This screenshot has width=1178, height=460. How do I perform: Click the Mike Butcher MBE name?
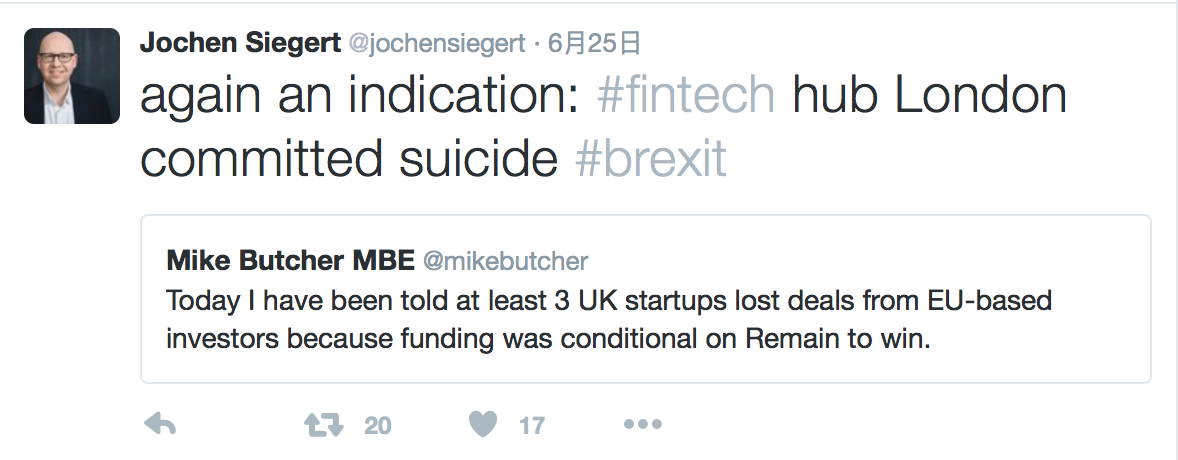[290, 261]
